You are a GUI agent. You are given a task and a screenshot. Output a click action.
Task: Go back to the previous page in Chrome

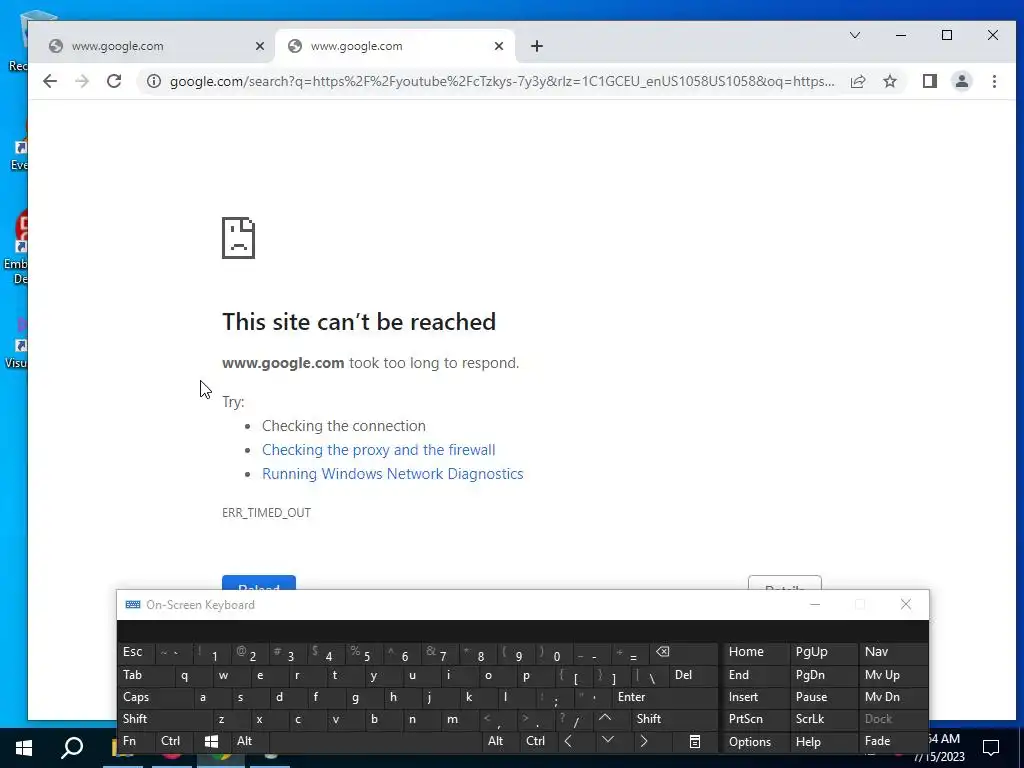click(50, 81)
